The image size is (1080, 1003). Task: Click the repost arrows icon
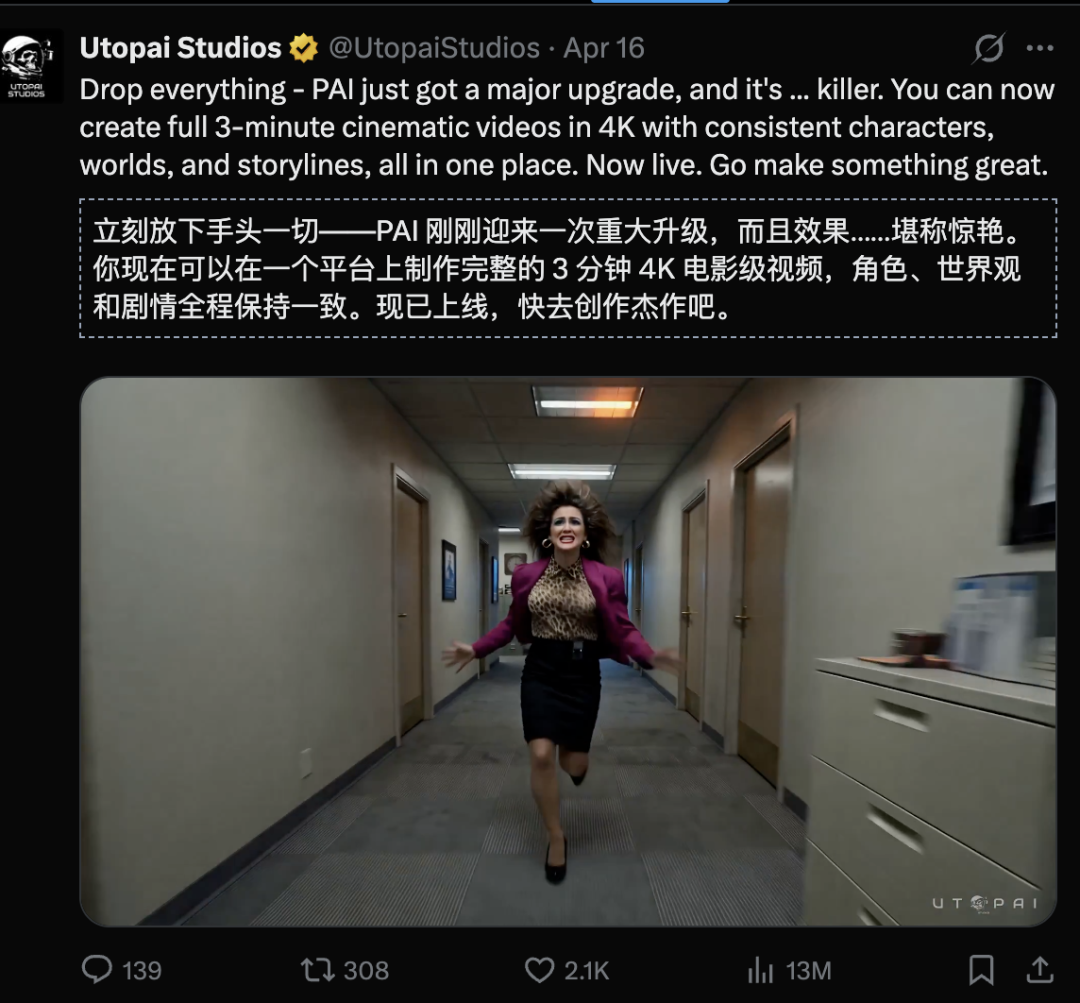click(318, 970)
